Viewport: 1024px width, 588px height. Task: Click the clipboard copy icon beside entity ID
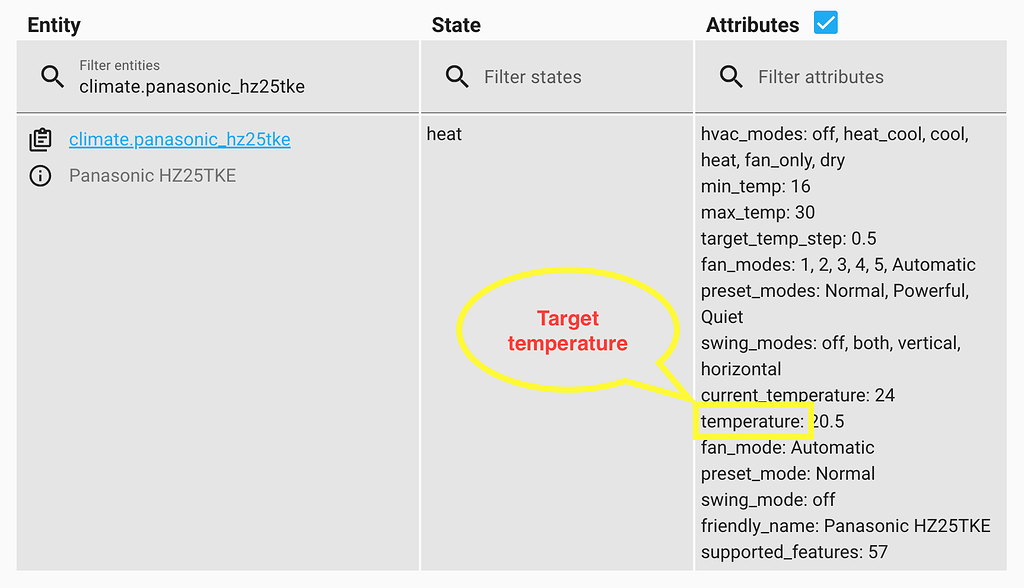click(x=40, y=140)
